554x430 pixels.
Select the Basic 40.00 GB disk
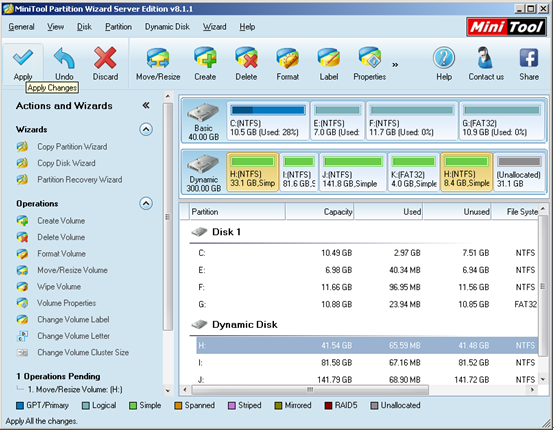(x=204, y=121)
